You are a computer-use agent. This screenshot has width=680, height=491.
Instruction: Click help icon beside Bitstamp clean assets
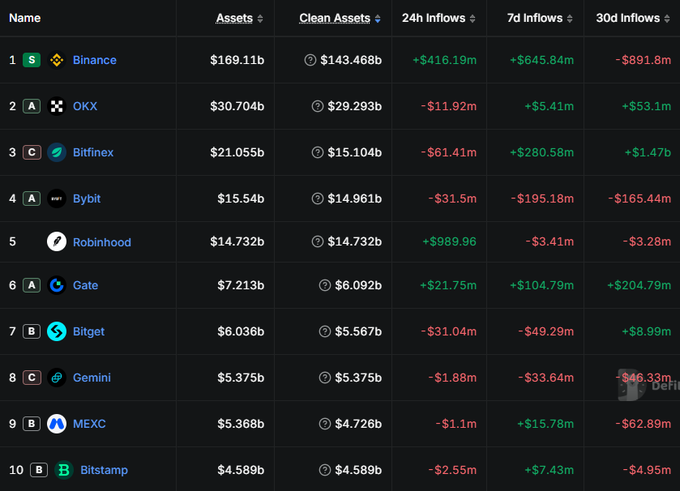[x=325, y=470]
